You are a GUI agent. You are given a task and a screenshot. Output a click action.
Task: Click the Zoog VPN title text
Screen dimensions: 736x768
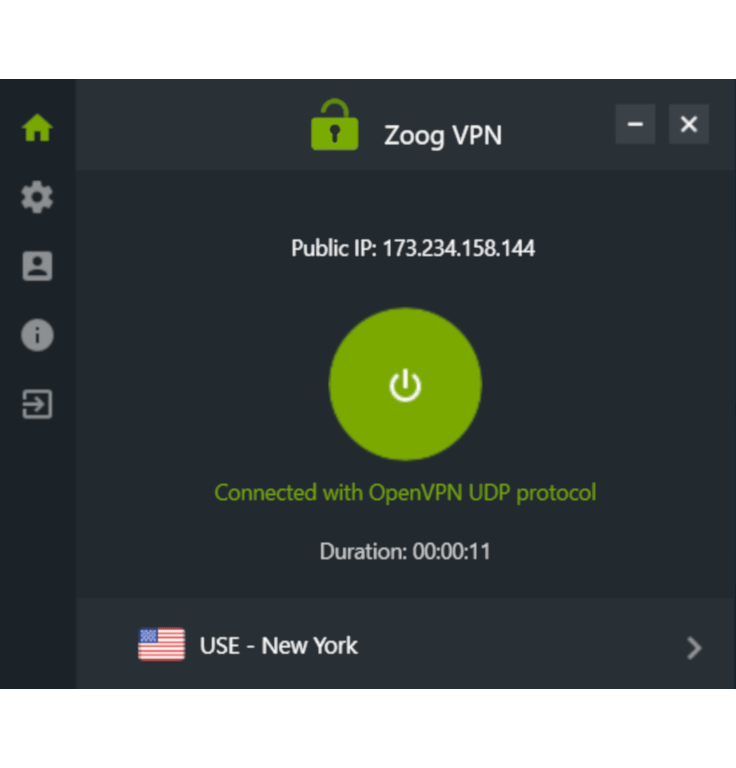443,136
